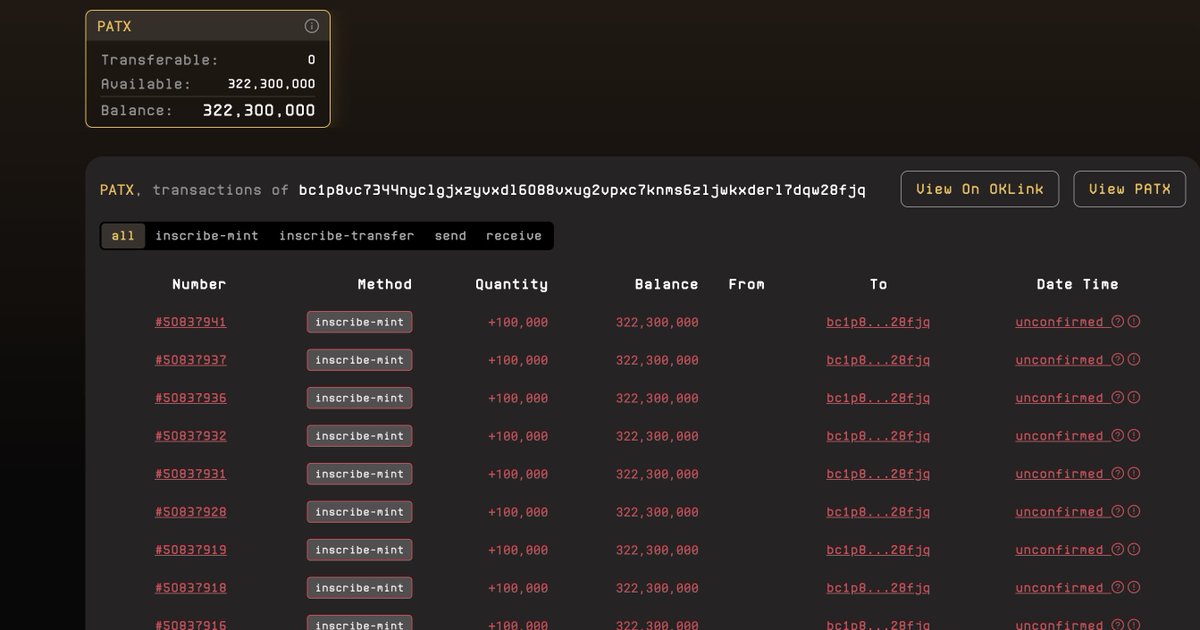Click the question mark icon in row #50837932
1200x630 pixels.
tap(1118, 436)
